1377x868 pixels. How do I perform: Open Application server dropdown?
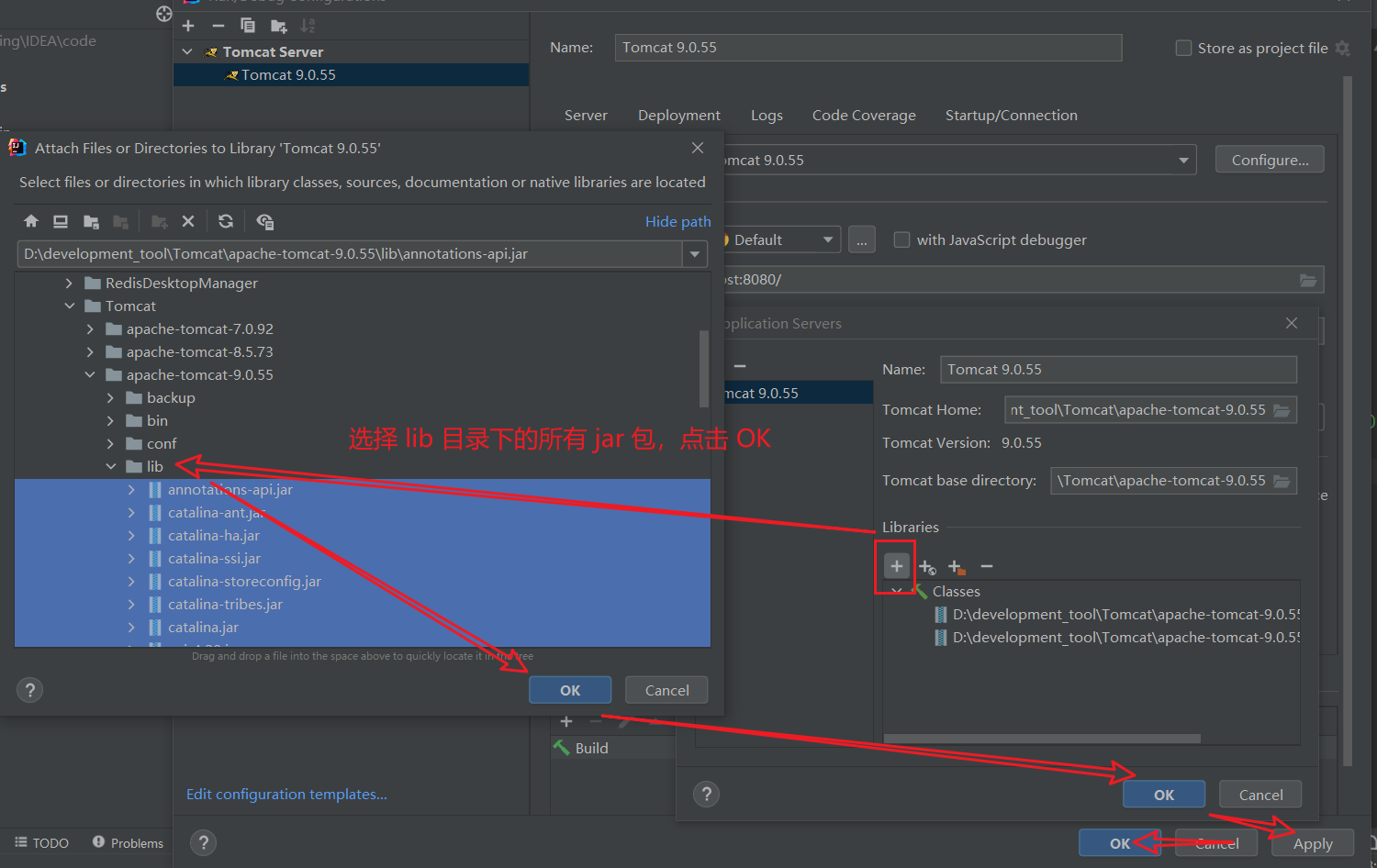coord(1184,161)
